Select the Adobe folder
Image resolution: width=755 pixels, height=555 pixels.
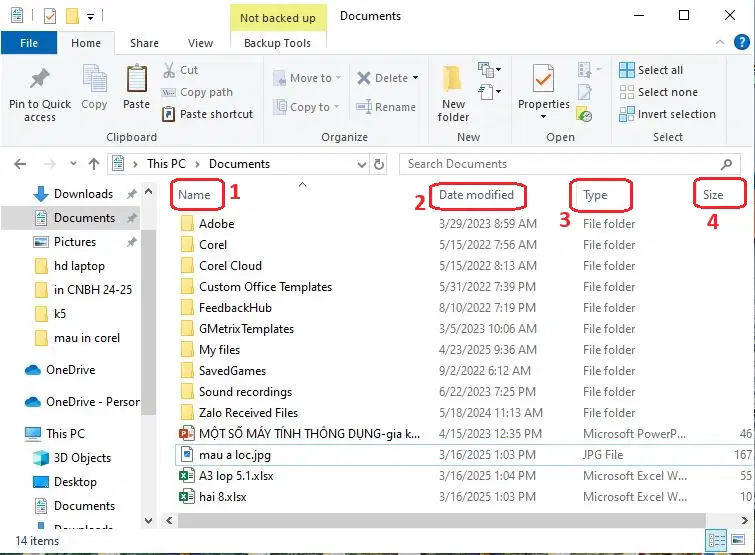(208, 224)
